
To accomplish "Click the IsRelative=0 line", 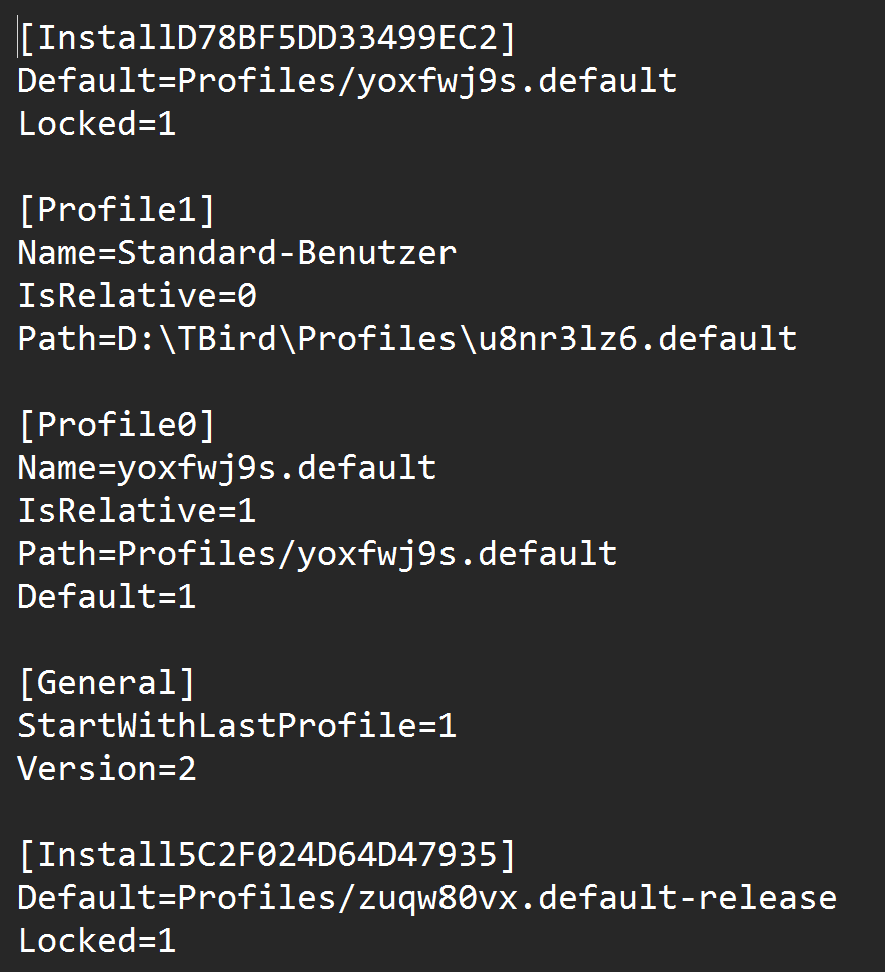I will (137, 296).
